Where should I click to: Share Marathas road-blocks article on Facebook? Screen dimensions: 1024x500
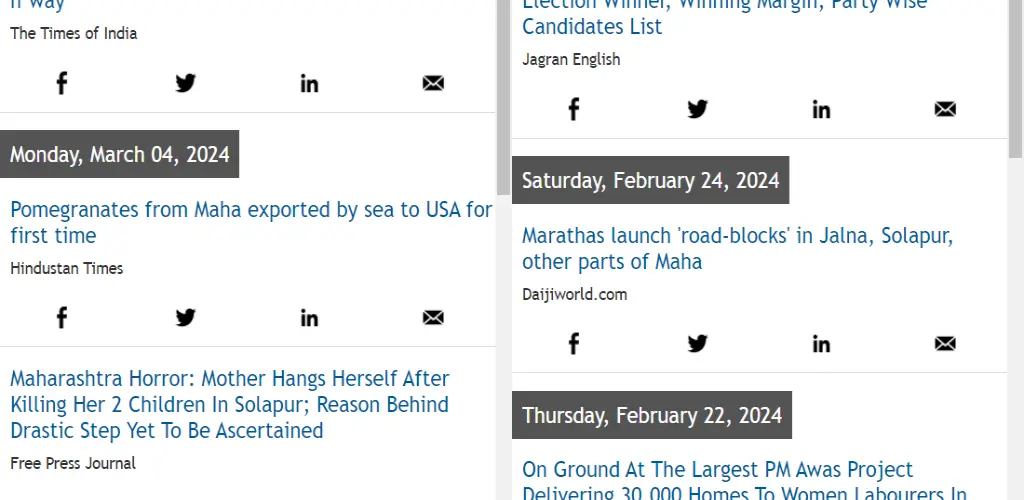click(573, 343)
